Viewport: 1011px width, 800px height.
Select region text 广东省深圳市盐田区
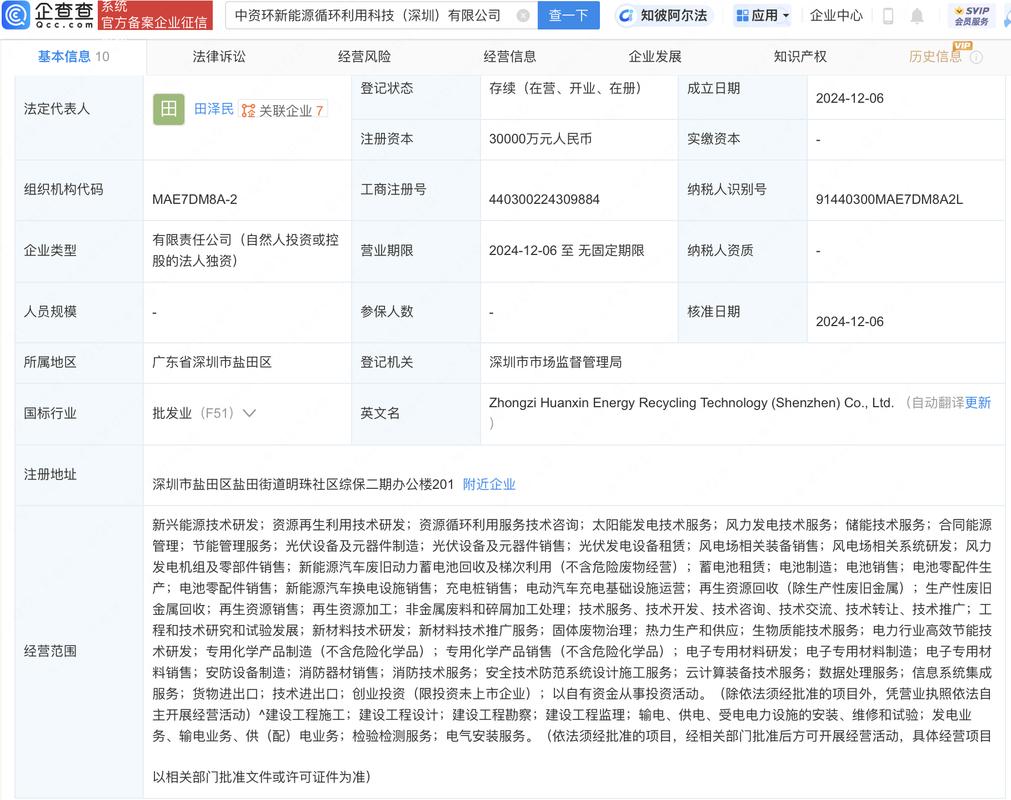pos(212,362)
